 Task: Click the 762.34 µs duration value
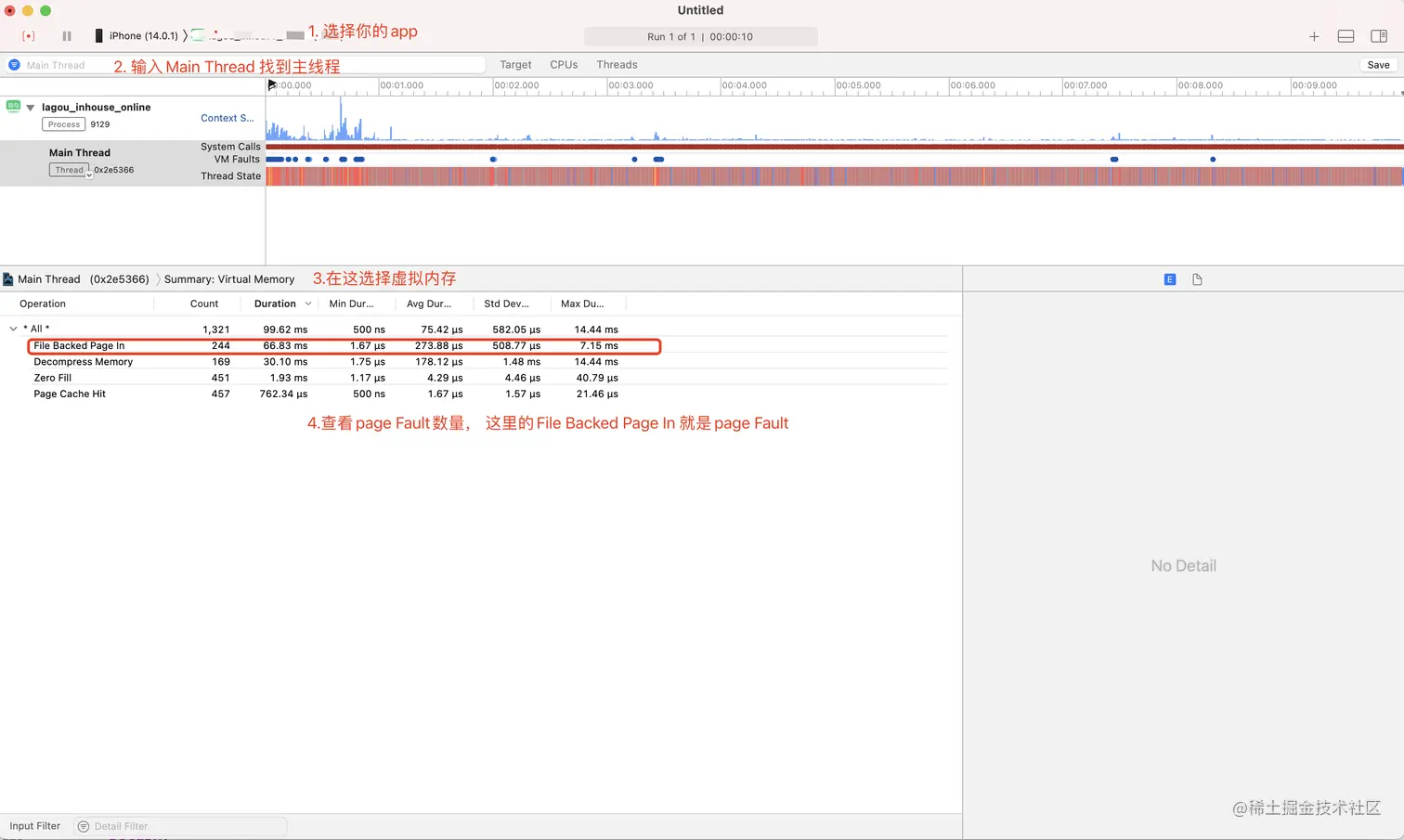(283, 394)
